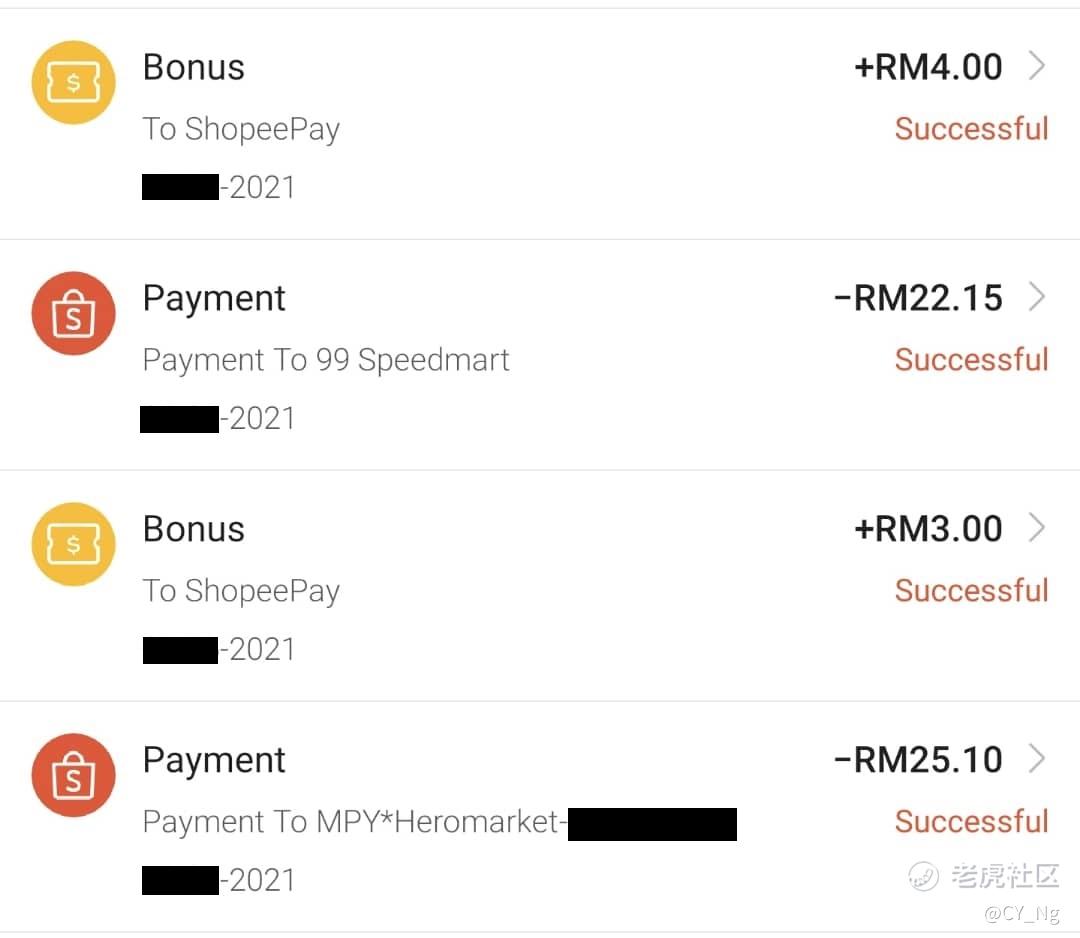Click Successful status under +RM3.00
Image resolution: width=1080 pixels, height=938 pixels.
click(971, 591)
